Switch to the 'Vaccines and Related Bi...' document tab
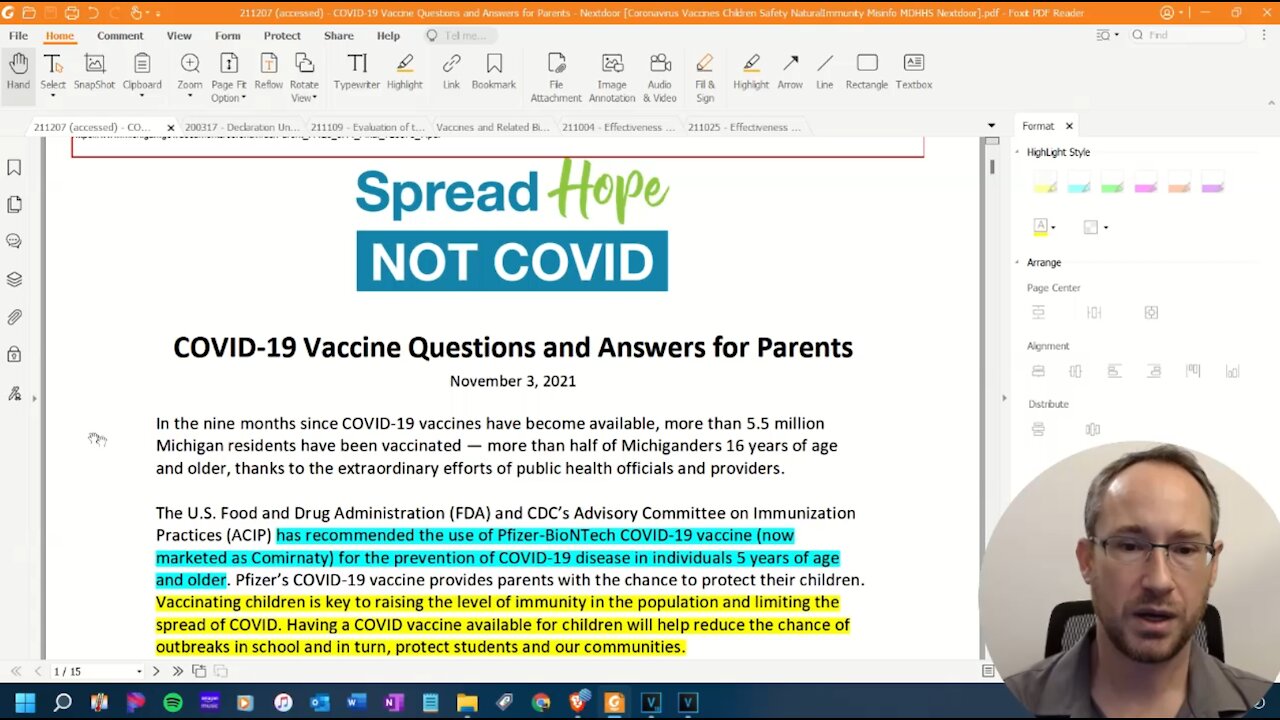The height and width of the screenshot is (720, 1280). [x=492, y=127]
